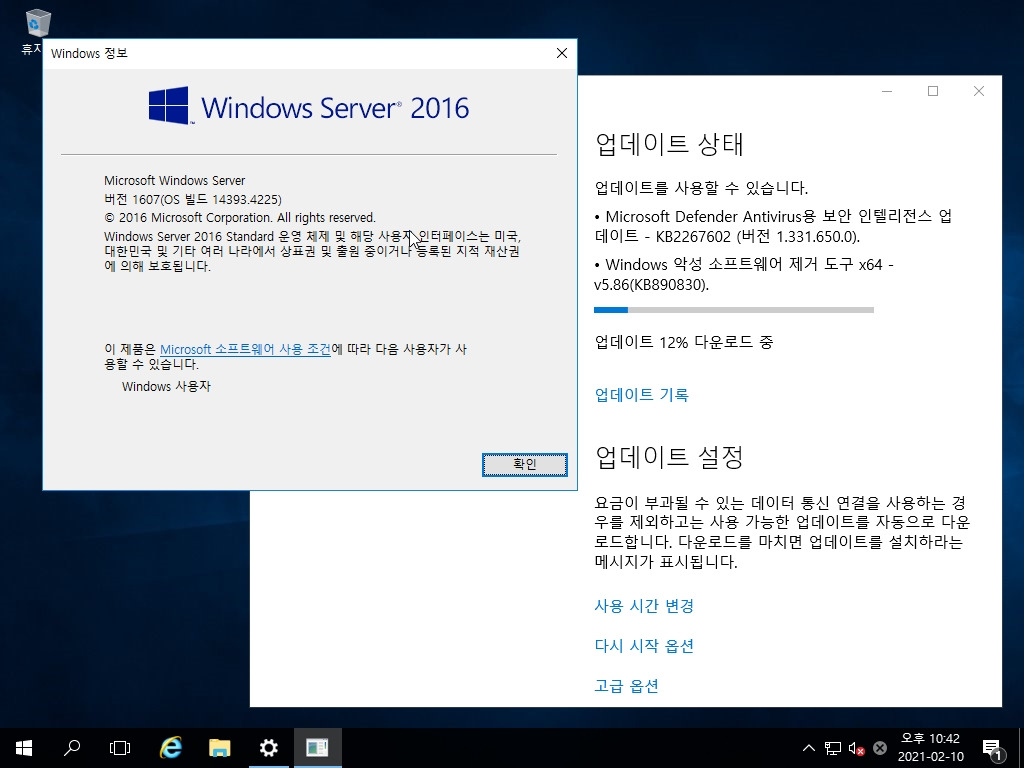Open the Recycle Bin desktop icon
This screenshot has height=768, width=1024.
[x=37, y=24]
